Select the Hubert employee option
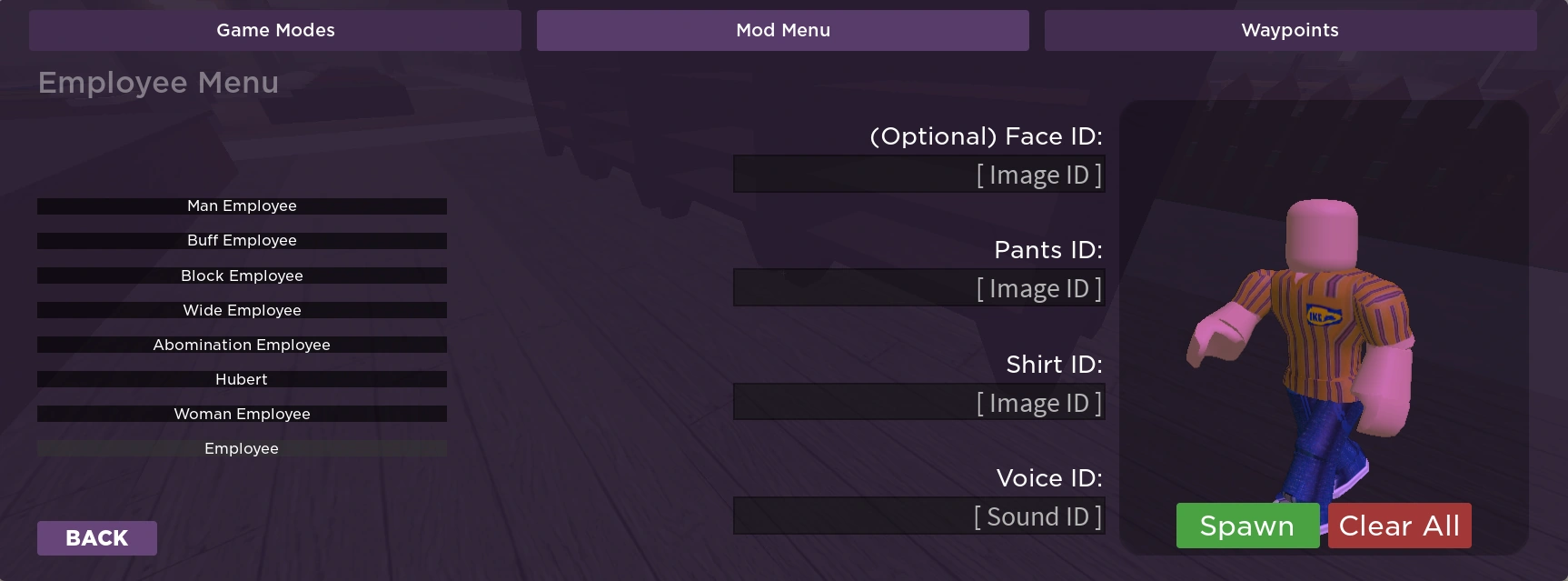 (x=242, y=379)
